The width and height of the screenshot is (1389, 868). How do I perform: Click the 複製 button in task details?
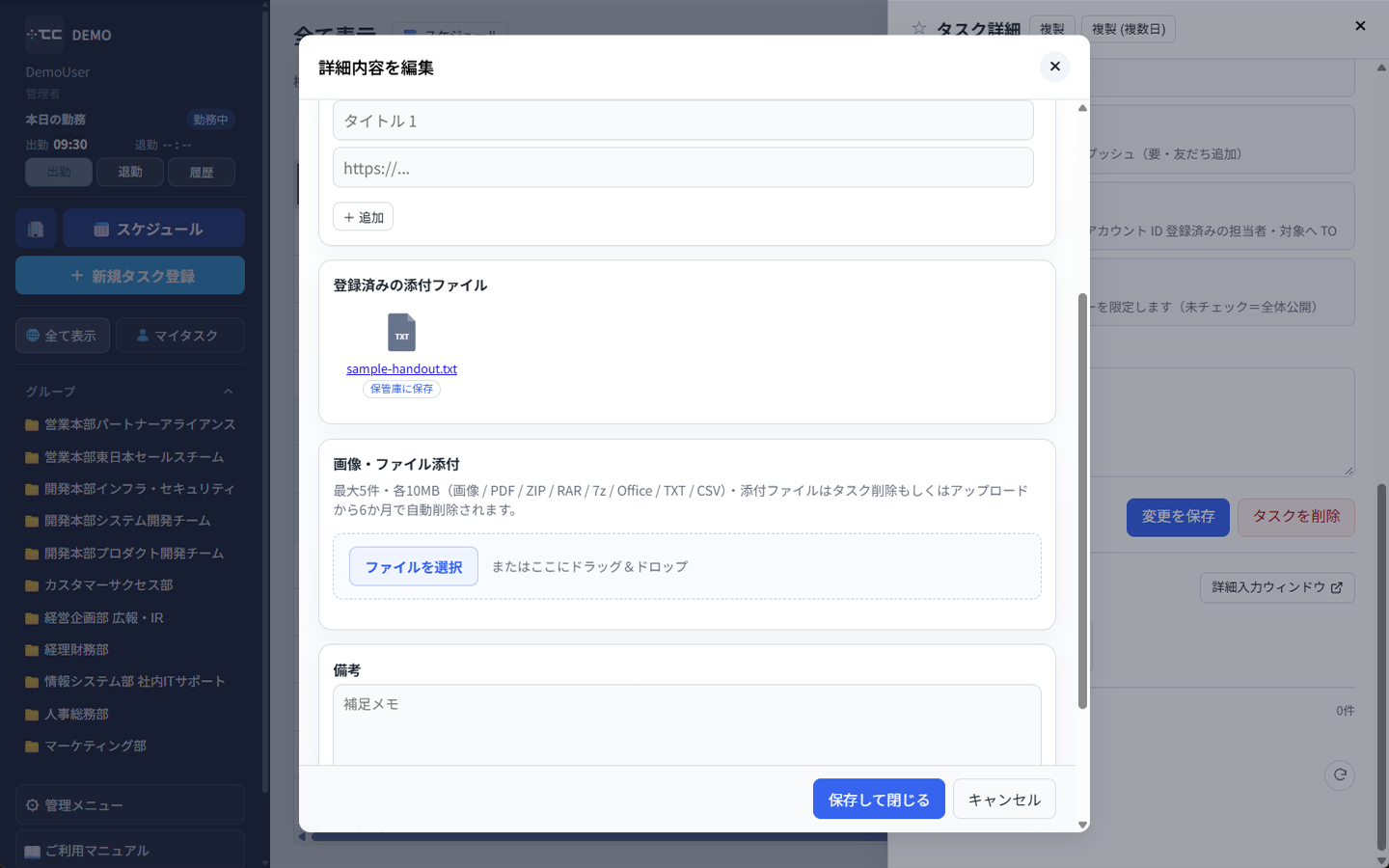pos(1052,29)
